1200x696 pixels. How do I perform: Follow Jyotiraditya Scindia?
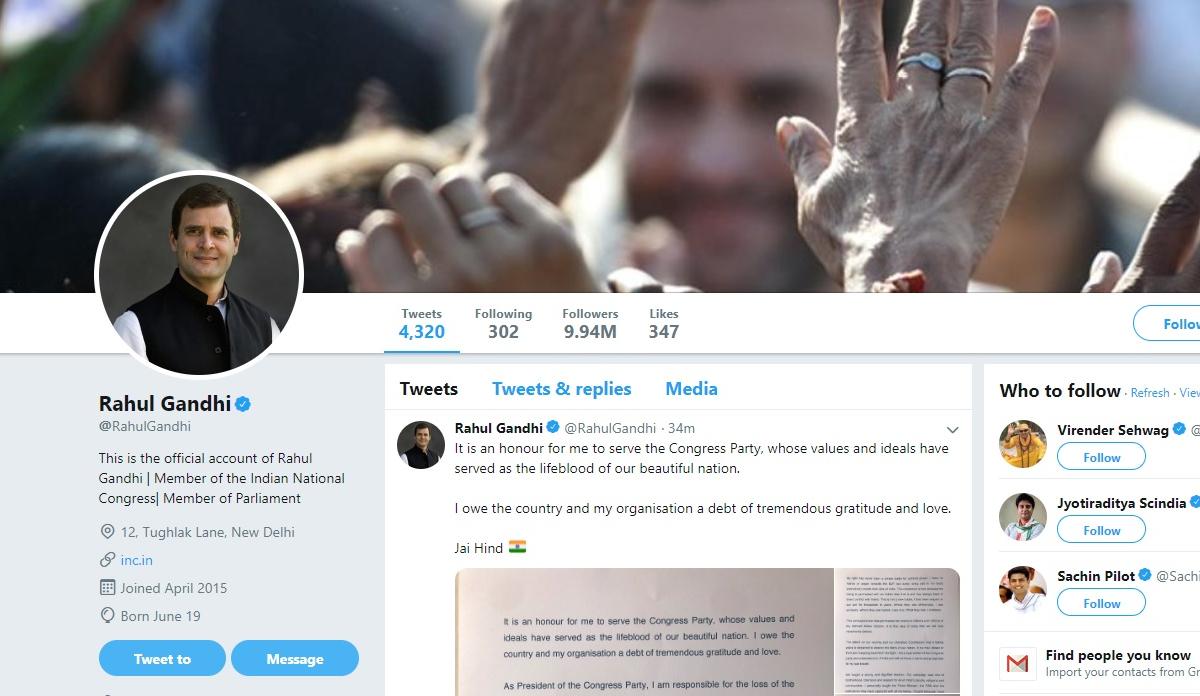coord(1101,530)
